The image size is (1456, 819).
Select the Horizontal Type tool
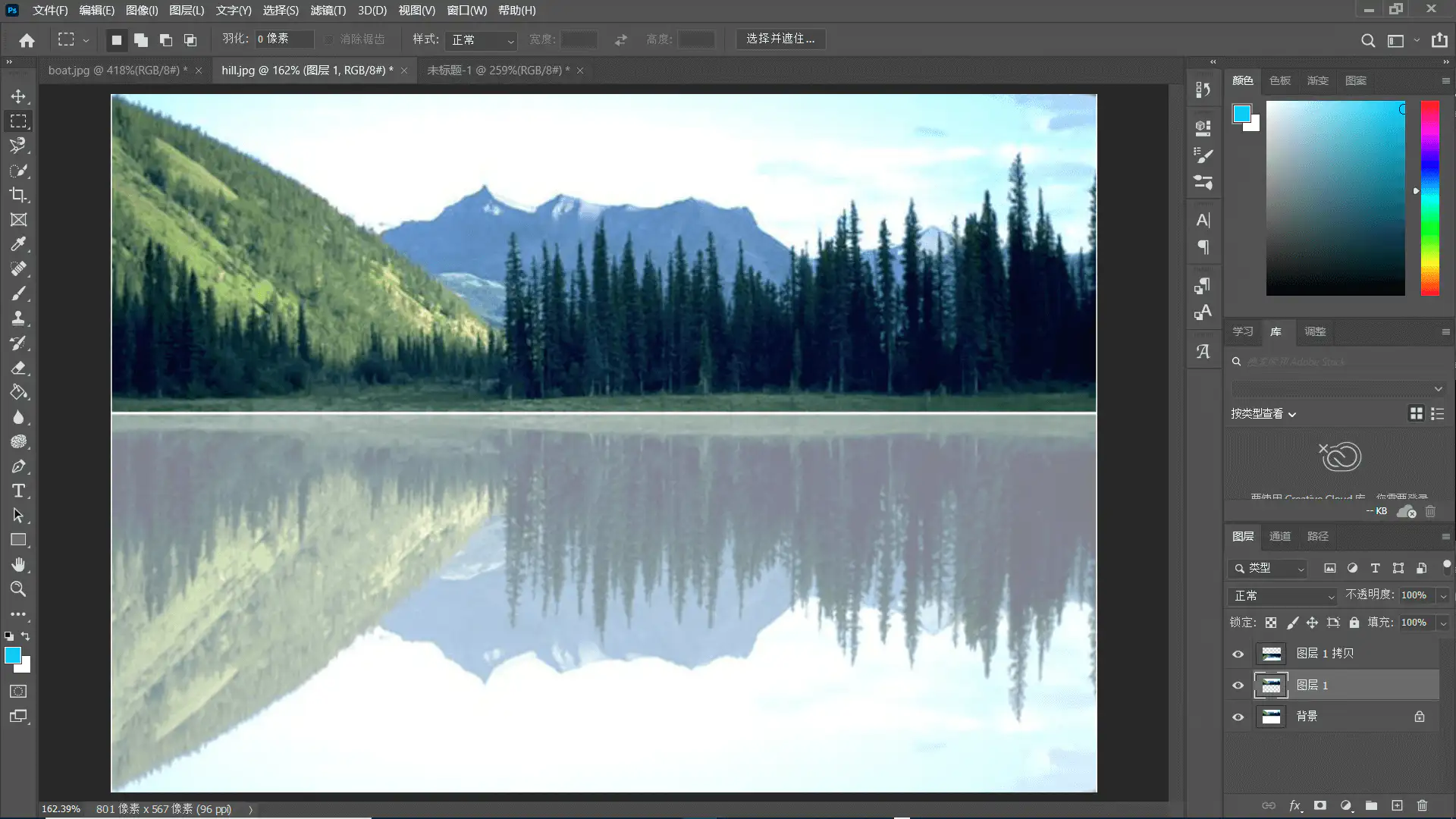point(18,491)
